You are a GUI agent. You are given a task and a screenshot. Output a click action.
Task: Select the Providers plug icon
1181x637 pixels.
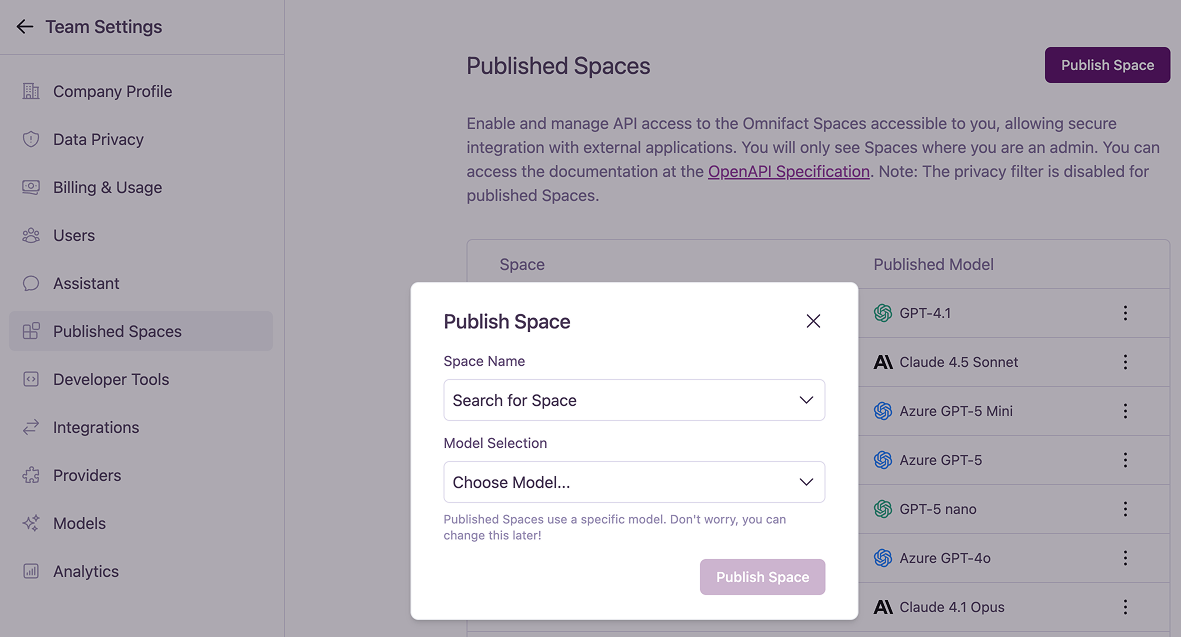[x=31, y=475]
